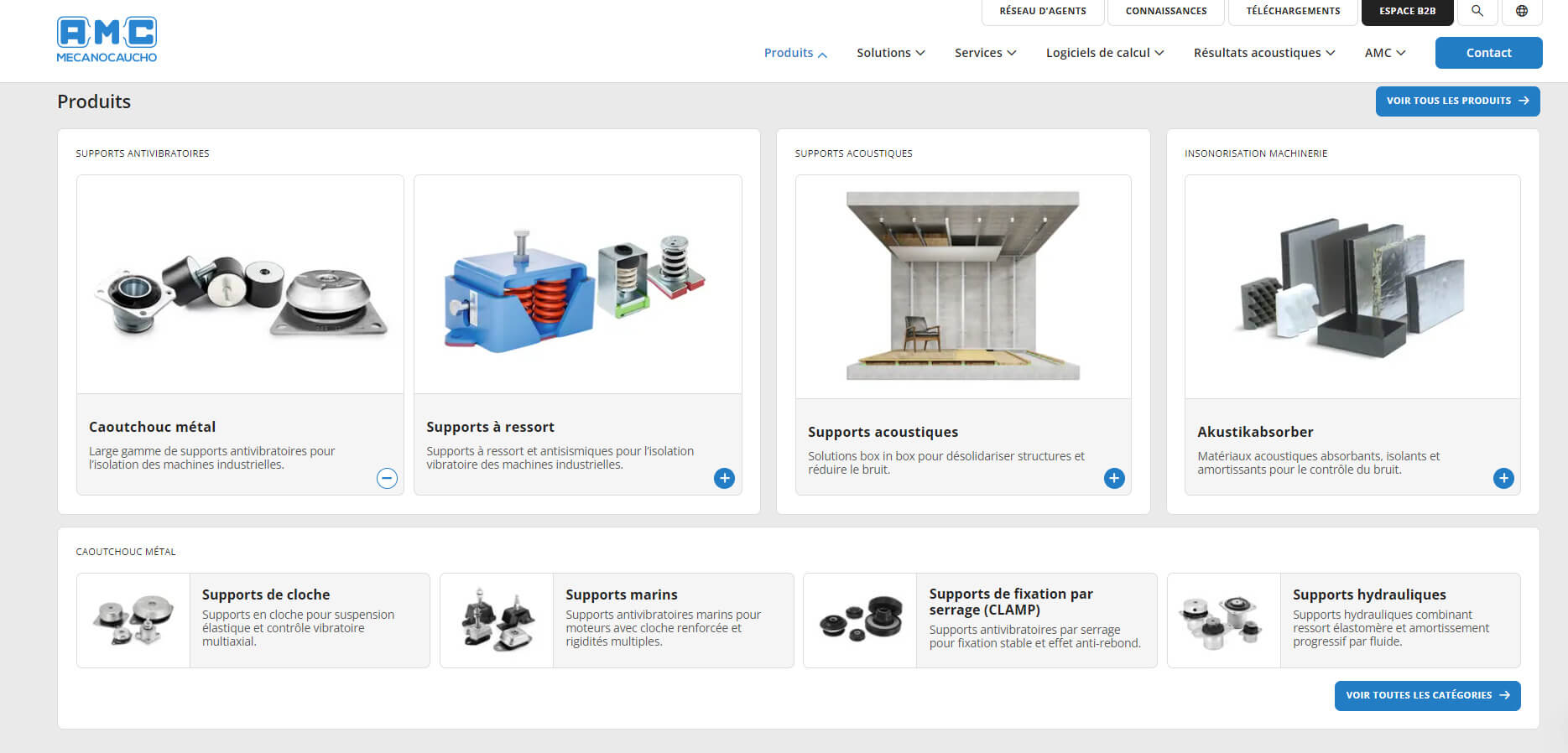Open the search magnifier icon

(x=1477, y=11)
